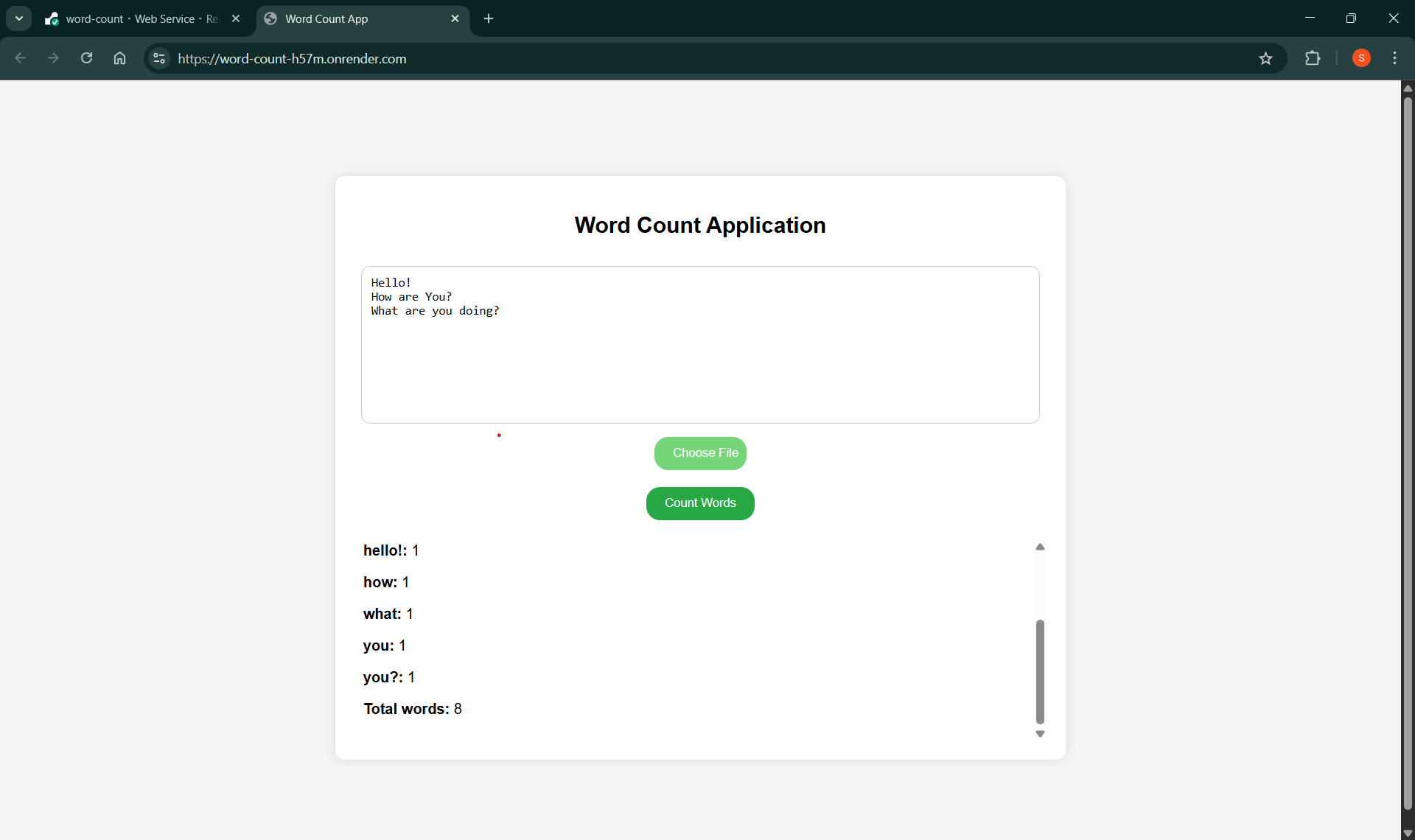Open a new browser tab
Screen dimensions: 1415x840
(489, 18)
